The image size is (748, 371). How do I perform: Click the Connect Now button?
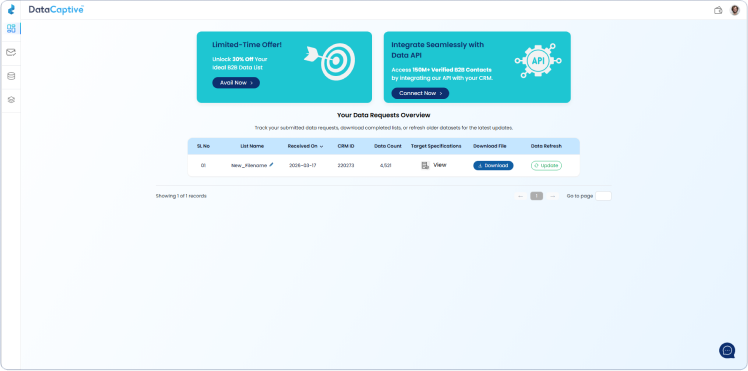click(420, 93)
